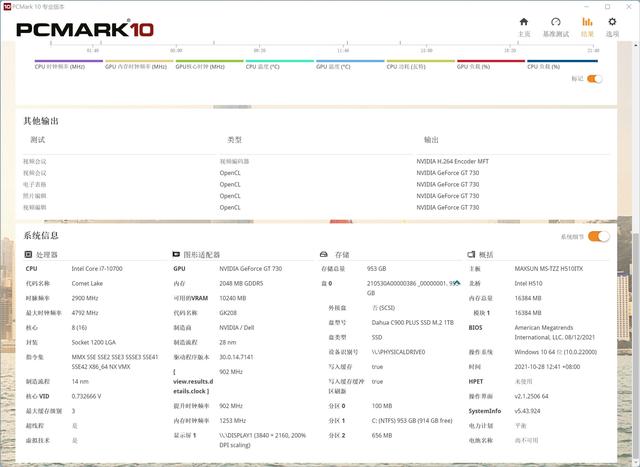Click the 输出 column header
The image size is (640, 467).
pyautogui.click(x=431, y=140)
